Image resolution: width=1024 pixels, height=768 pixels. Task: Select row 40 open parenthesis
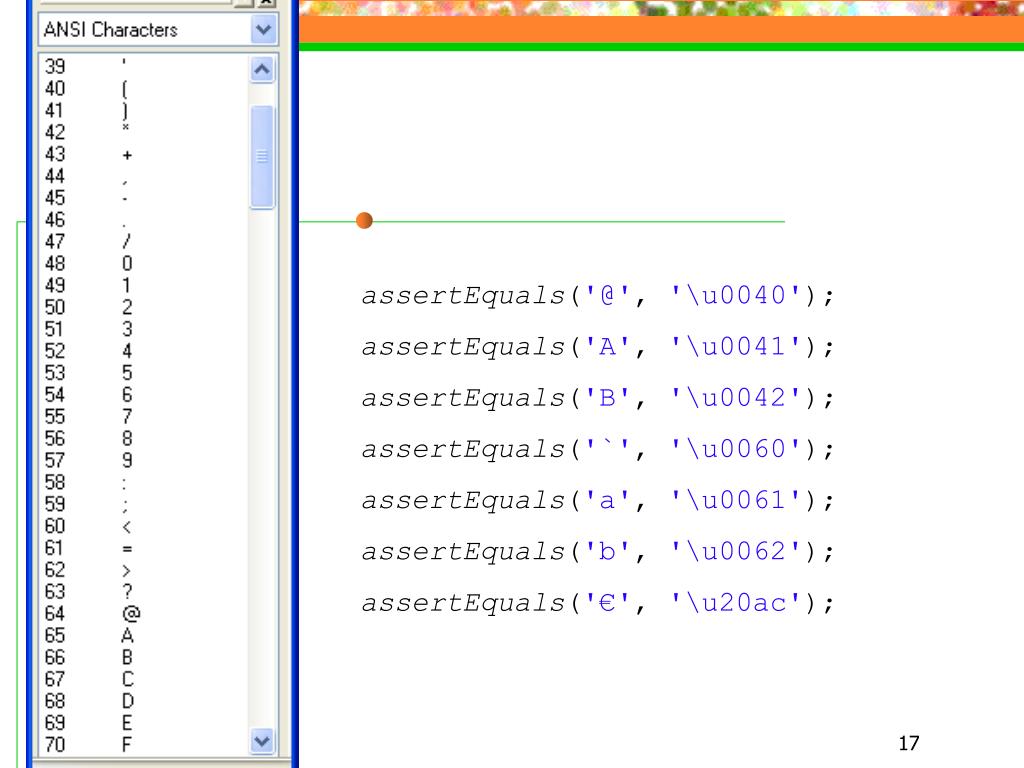pos(144,89)
